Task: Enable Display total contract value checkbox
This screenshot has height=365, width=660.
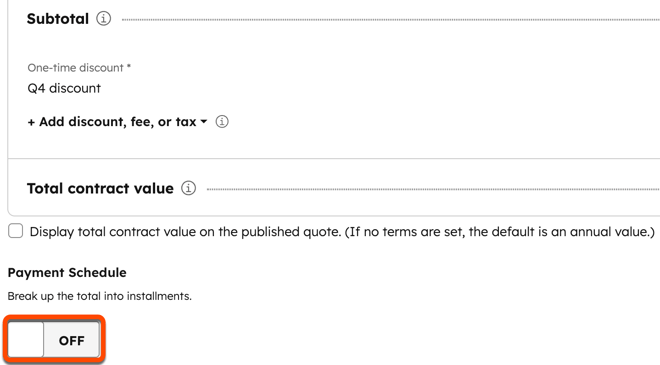Action: [16, 231]
